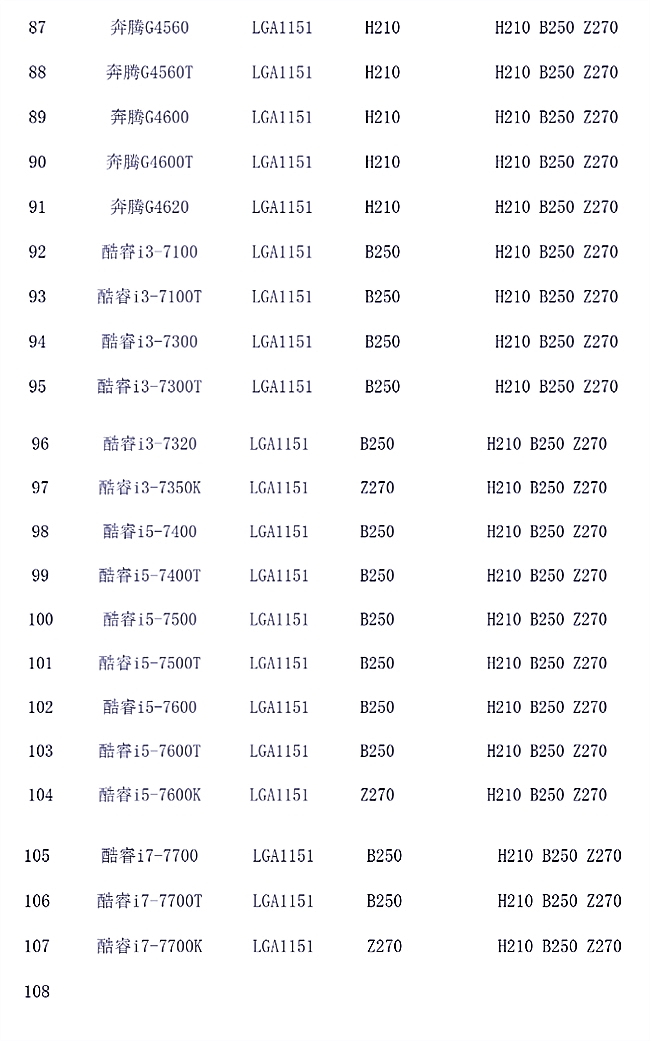The width and height of the screenshot is (650, 1041).
Task: Click the LGA1151 socket in row 106
Action: coord(283,901)
